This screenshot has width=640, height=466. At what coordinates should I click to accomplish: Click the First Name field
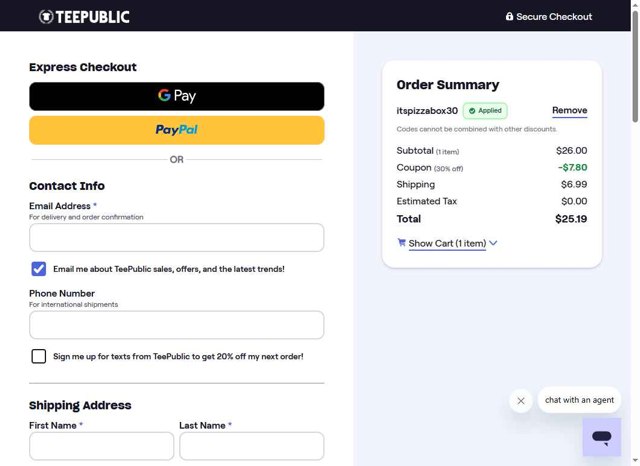click(101, 446)
